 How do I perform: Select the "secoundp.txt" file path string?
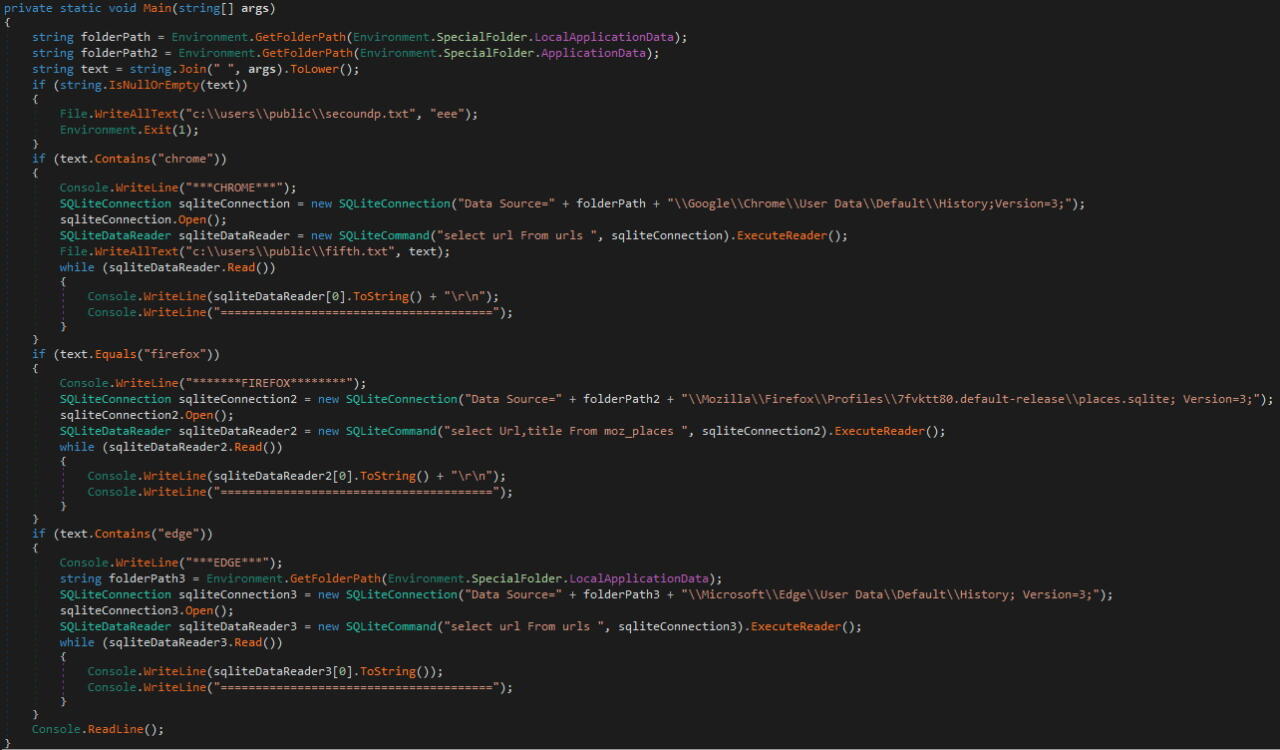(299, 114)
